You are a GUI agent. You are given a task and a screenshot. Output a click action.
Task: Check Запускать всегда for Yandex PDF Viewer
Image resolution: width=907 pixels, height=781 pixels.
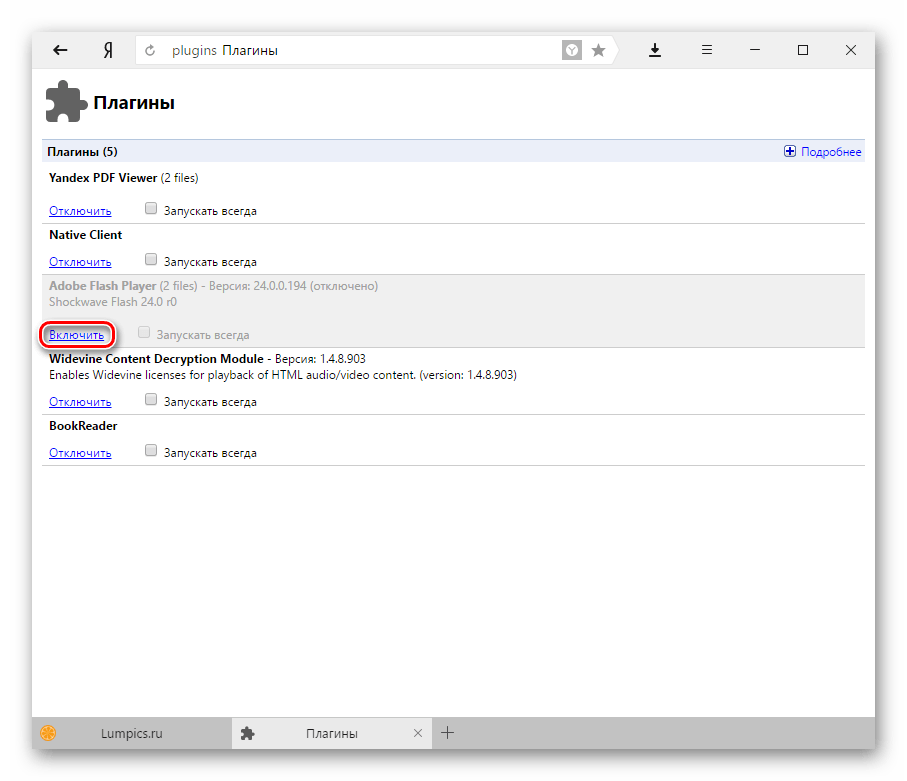tap(151, 208)
